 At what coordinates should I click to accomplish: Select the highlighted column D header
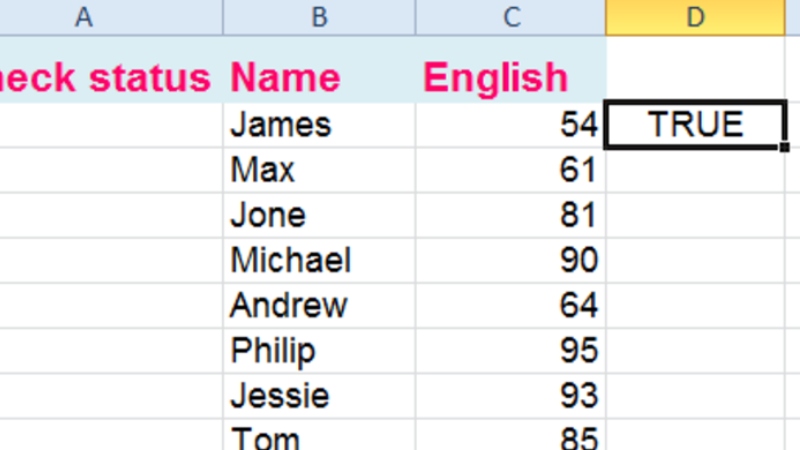pyautogui.click(x=702, y=17)
